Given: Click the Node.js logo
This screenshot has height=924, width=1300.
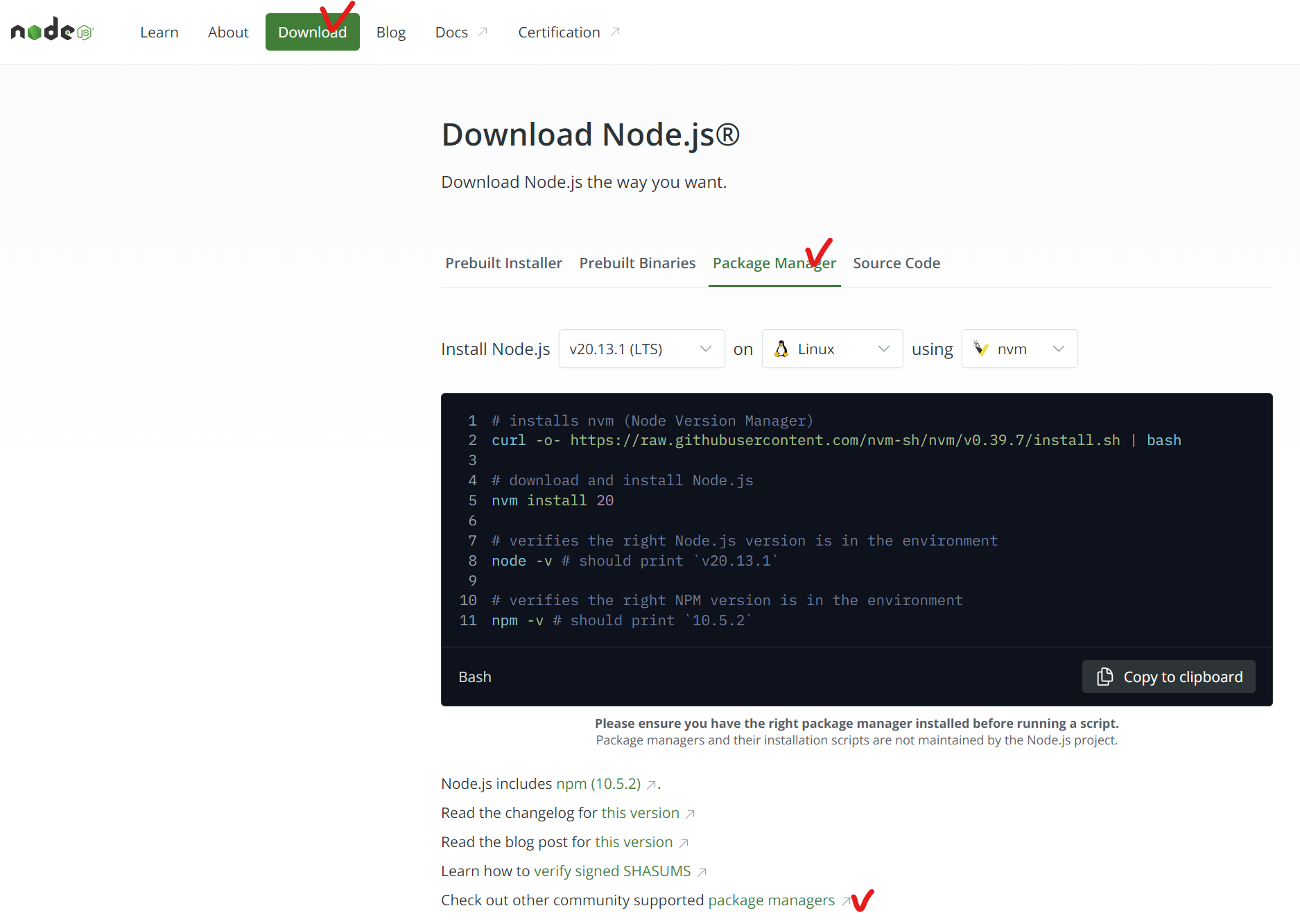Looking at the screenshot, I should pyautogui.click(x=52, y=30).
